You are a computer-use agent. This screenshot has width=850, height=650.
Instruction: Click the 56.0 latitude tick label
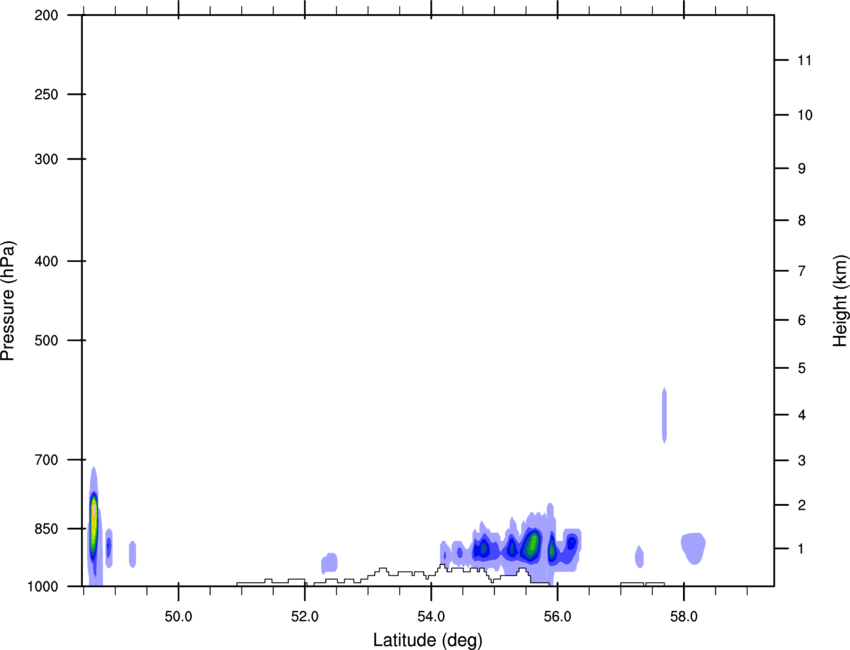(558, 617)
